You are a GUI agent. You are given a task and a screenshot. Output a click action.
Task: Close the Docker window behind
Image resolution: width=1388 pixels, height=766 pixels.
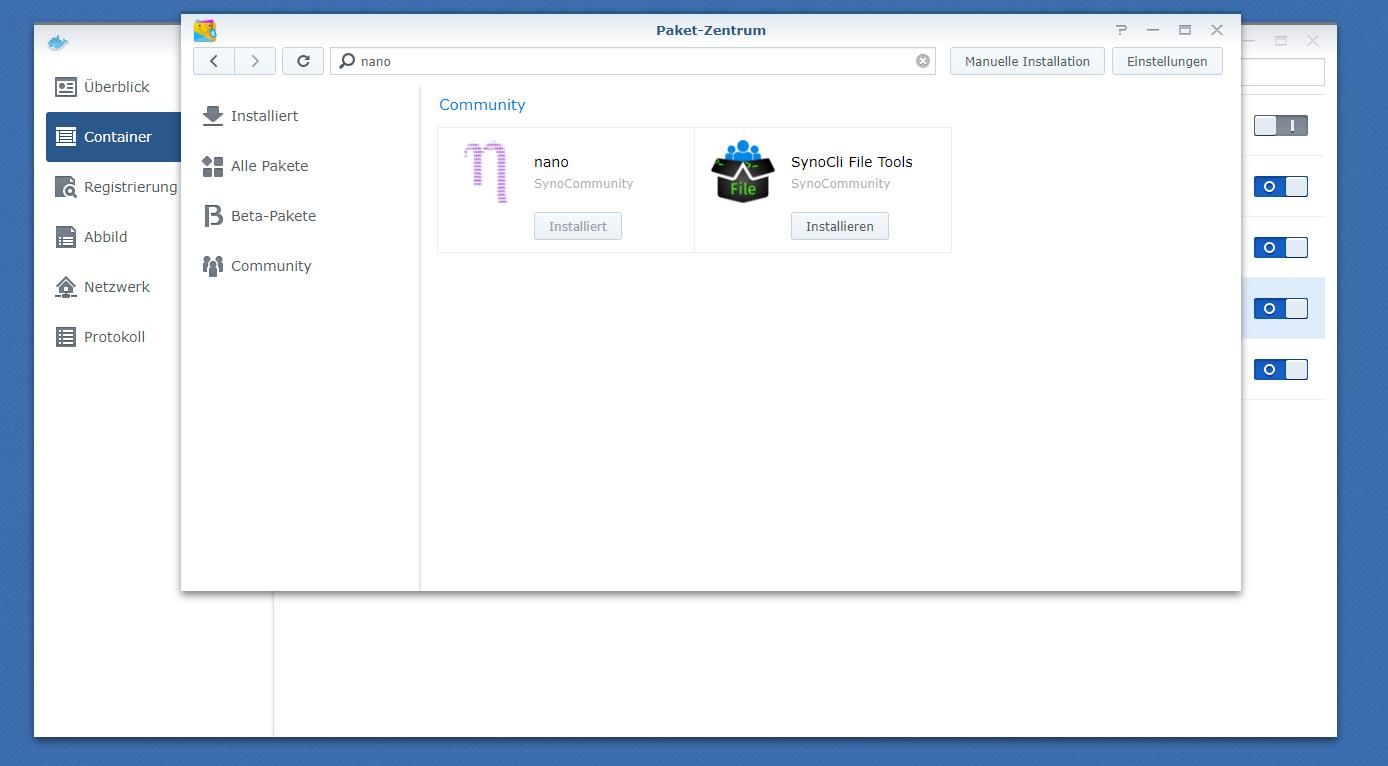(x=1313, y=41)
